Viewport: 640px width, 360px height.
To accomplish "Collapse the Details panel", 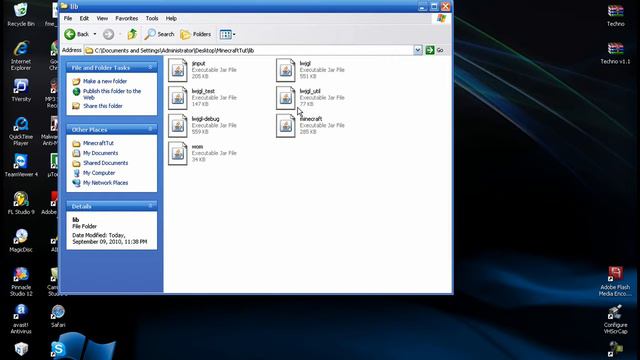I will click(150, 206).
